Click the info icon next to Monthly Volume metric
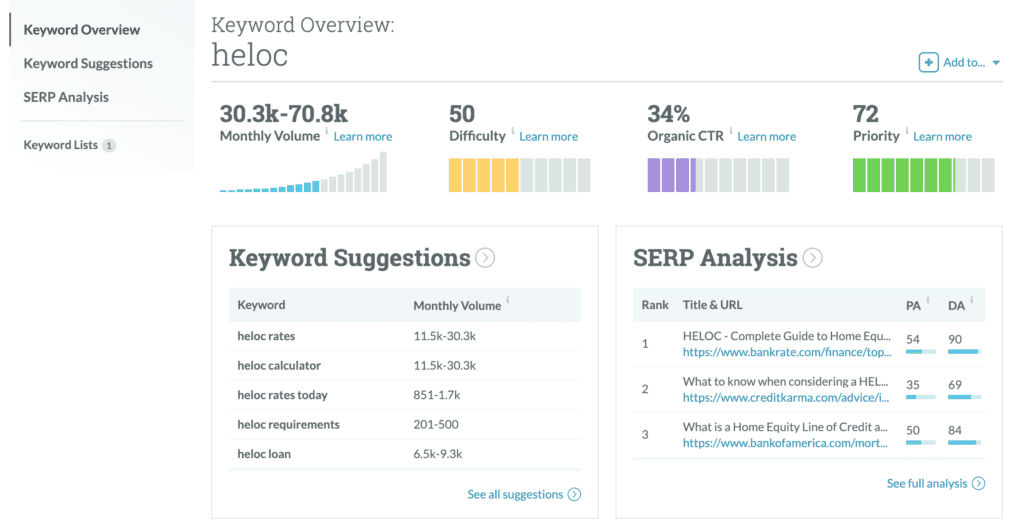Screen dimensions: 1024x528 pyautogui.click(x=327, y=131)
